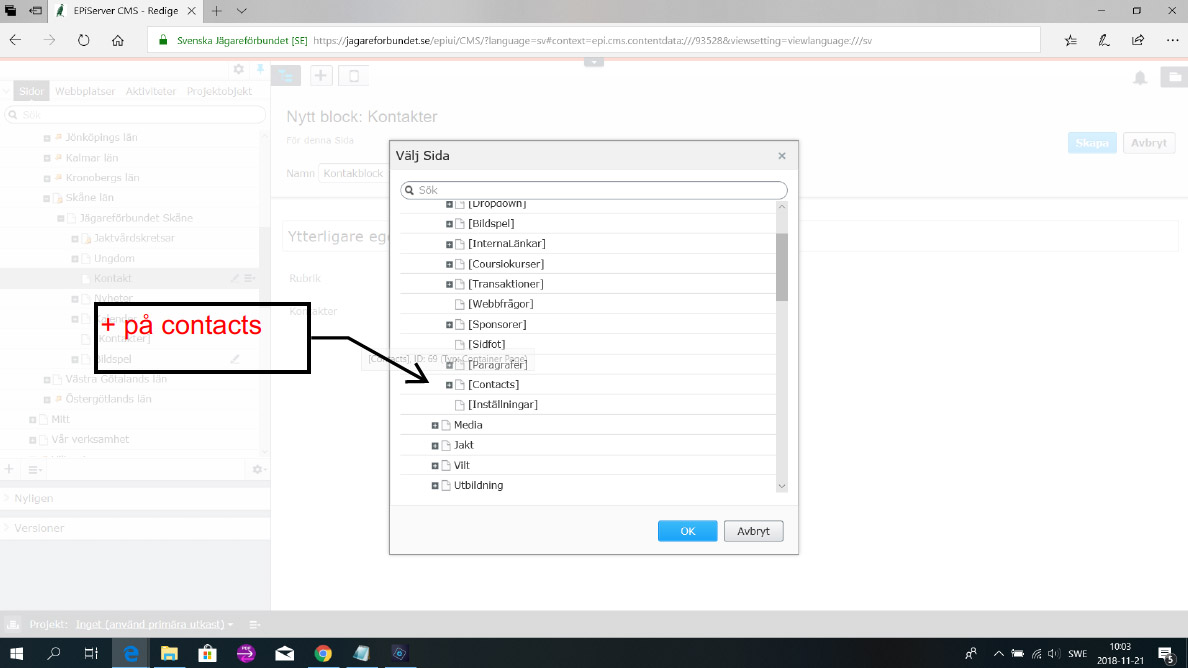The width and height of the screenshot is (1188, 668).
Task: Click the browser home icon
Action: point(117,40)
